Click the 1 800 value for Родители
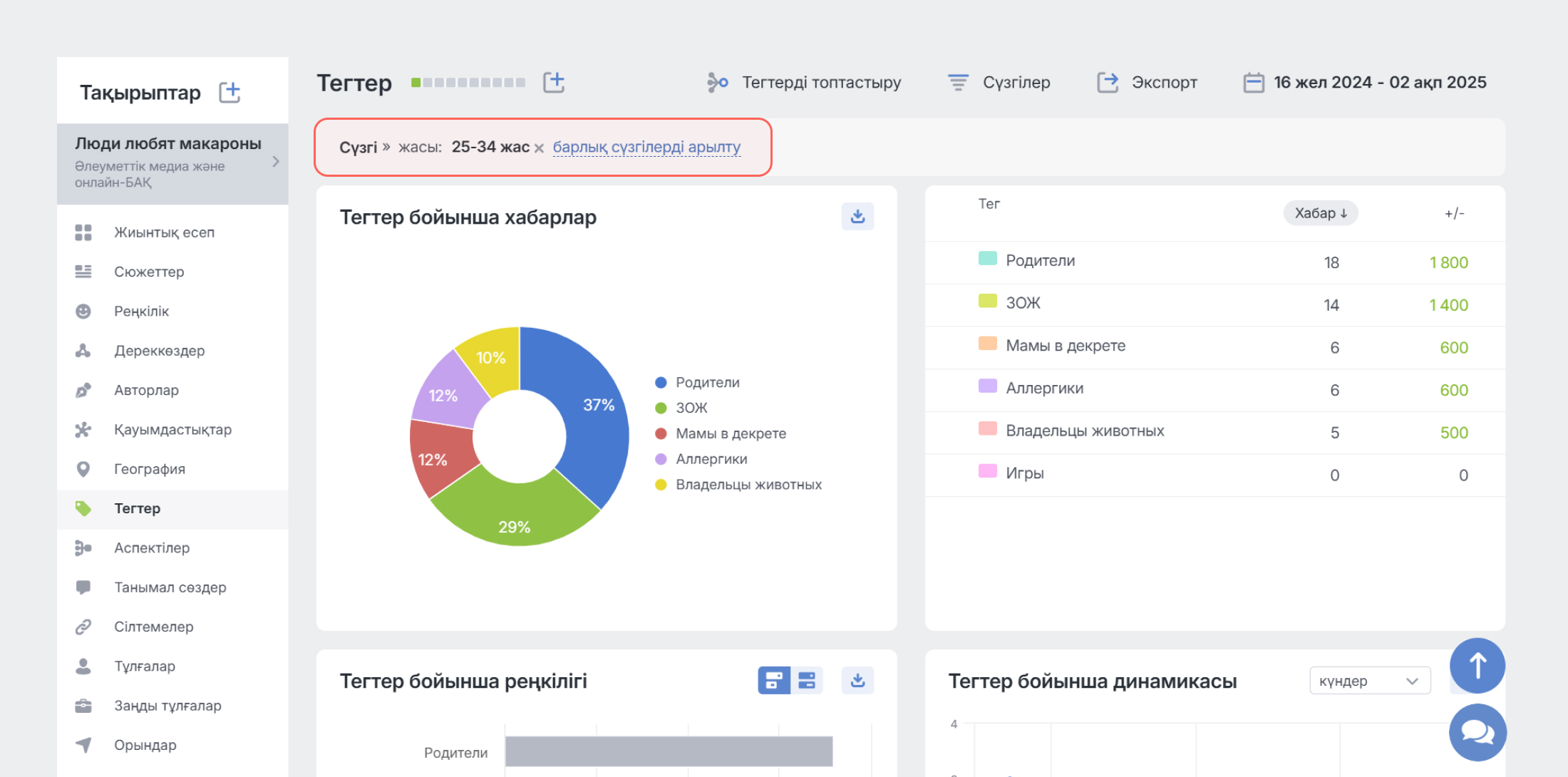This screenshot has height=777, width=1568. (1448, 262)
